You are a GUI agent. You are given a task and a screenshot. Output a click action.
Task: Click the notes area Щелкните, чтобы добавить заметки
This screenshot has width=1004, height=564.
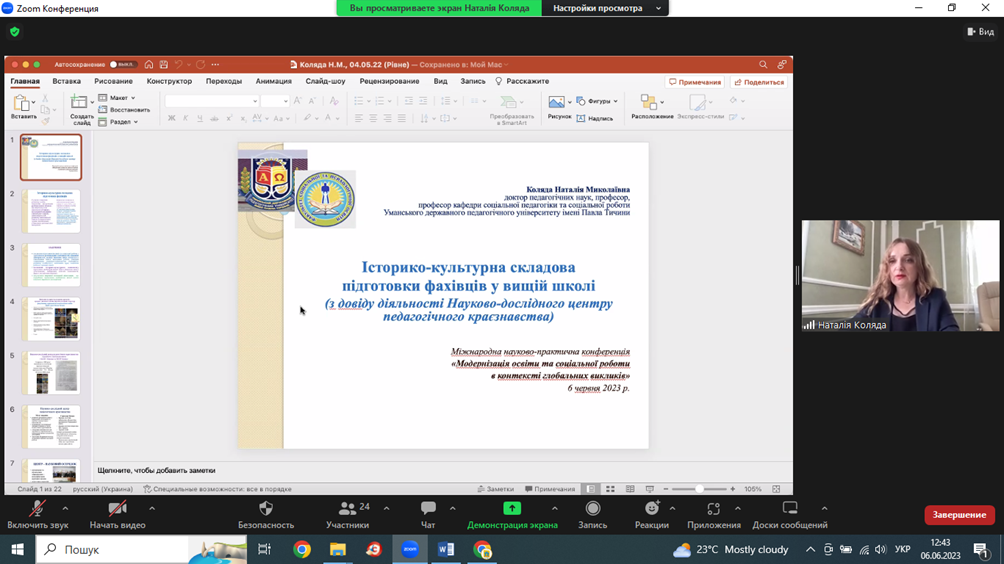pyautogui.click(x=156, y=471)
